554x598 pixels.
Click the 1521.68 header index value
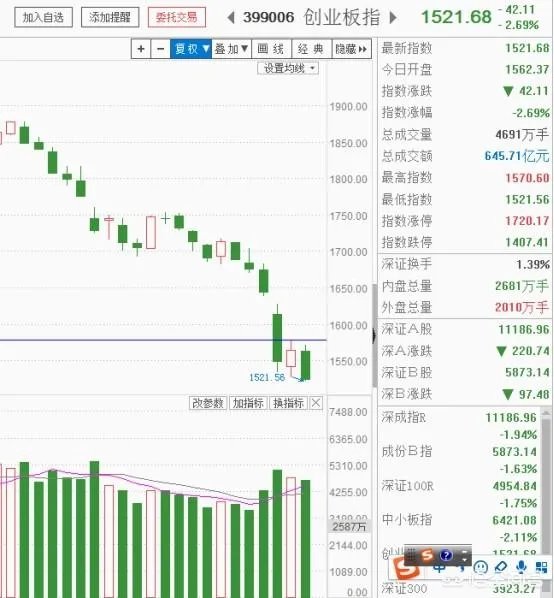[x=456, y=17]
